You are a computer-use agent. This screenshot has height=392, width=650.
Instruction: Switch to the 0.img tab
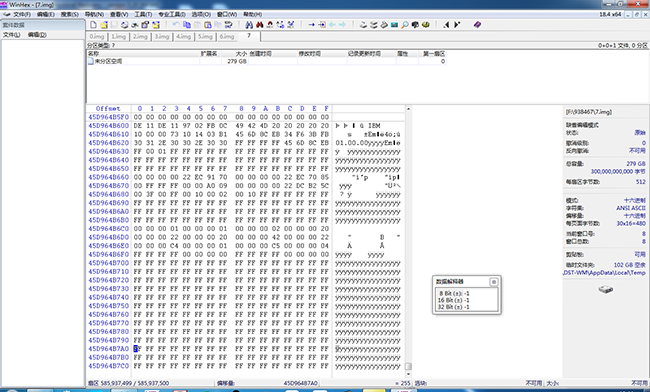coord(97,36)
